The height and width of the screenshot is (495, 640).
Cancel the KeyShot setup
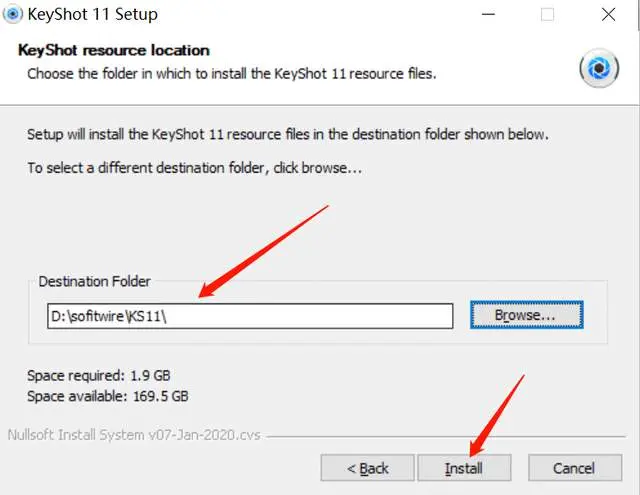(575, 468)
